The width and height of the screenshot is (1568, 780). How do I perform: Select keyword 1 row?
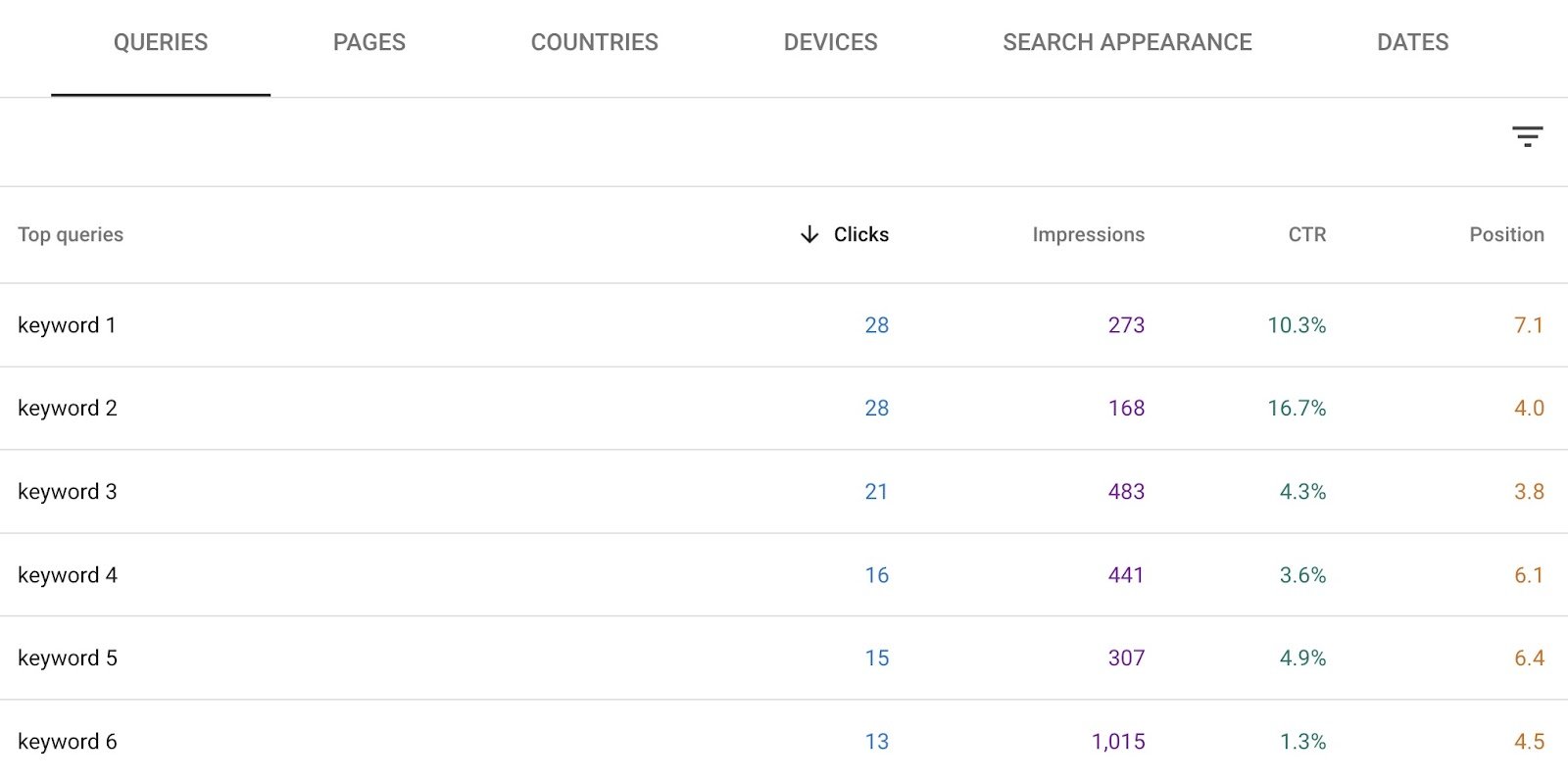pos(67,324)
